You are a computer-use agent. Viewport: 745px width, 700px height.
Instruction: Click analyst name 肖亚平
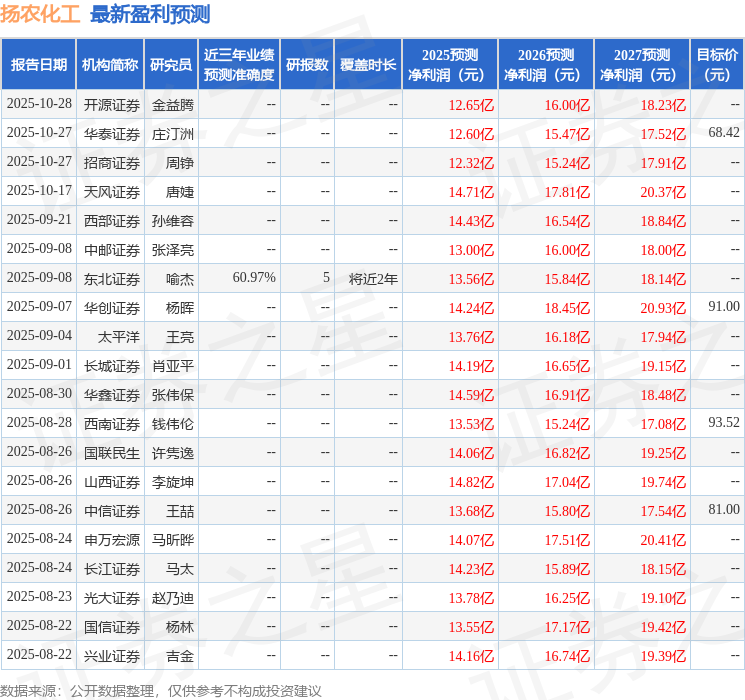173,366
